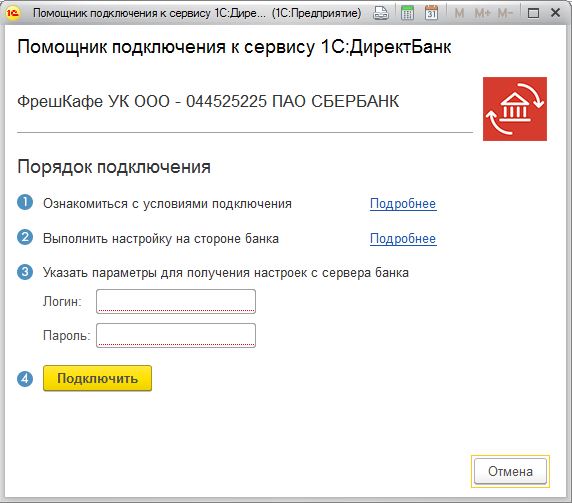The height and width of the screenshot is (503, 572).
Task: Click step 2 number badge
Action: point(25,237)
